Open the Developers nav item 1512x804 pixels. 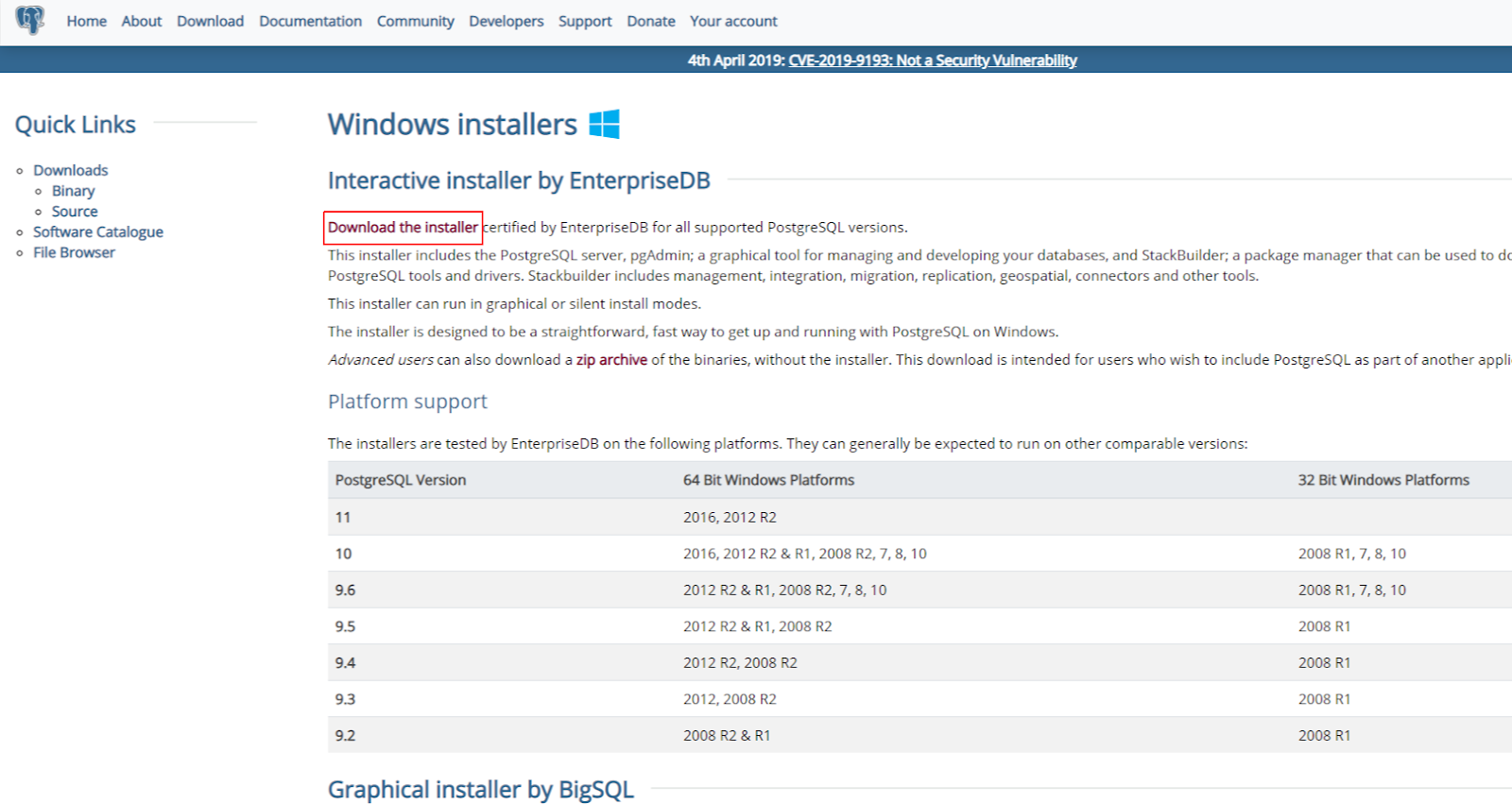[506, 21]
